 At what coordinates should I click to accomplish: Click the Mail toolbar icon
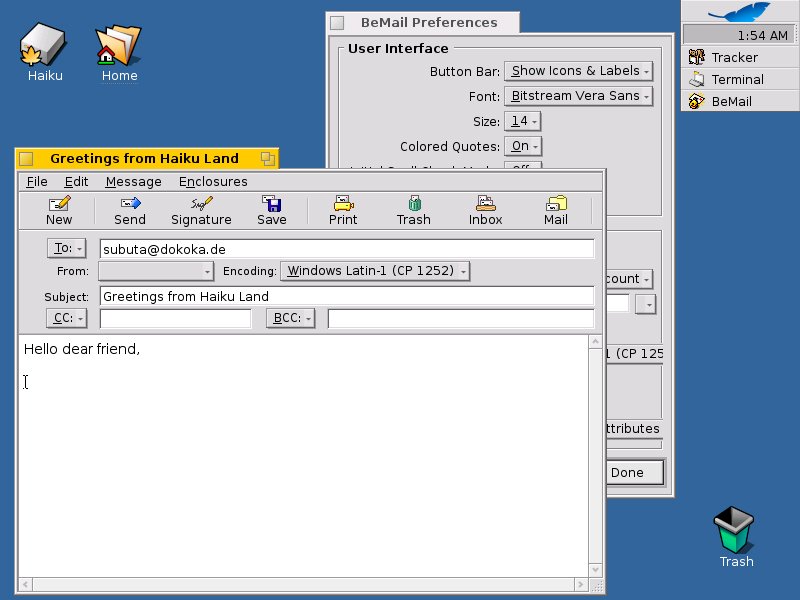click(556, 207)
